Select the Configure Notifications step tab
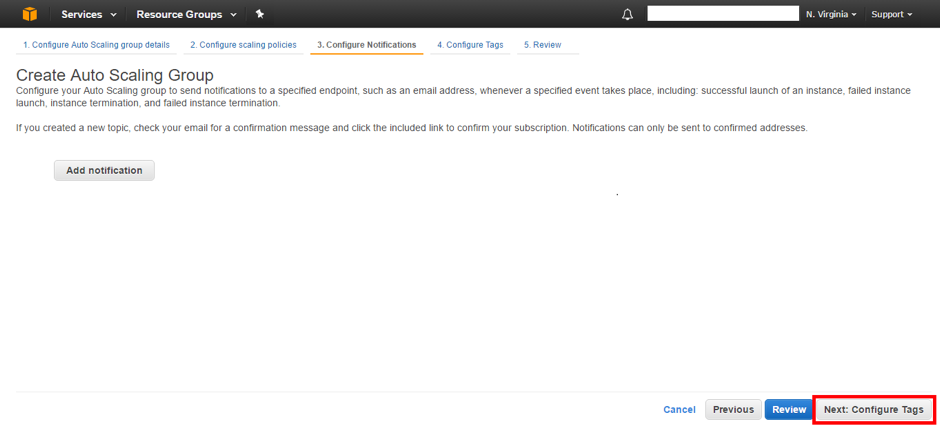The width and height of the screenshot is (940, 431). pyautogui.click(x=366, y=45)
